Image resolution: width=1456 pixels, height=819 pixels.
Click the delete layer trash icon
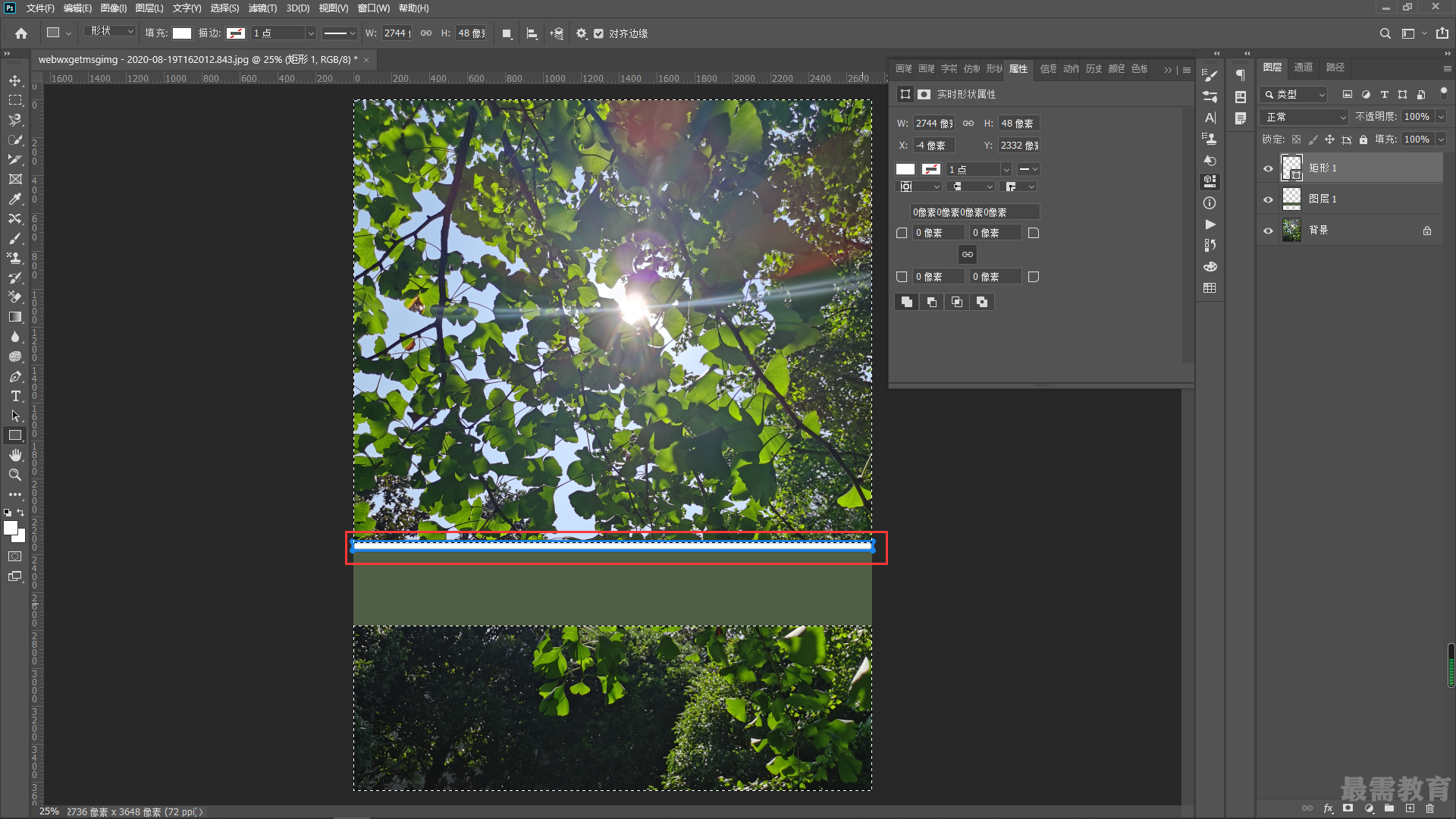point(1430,808)
